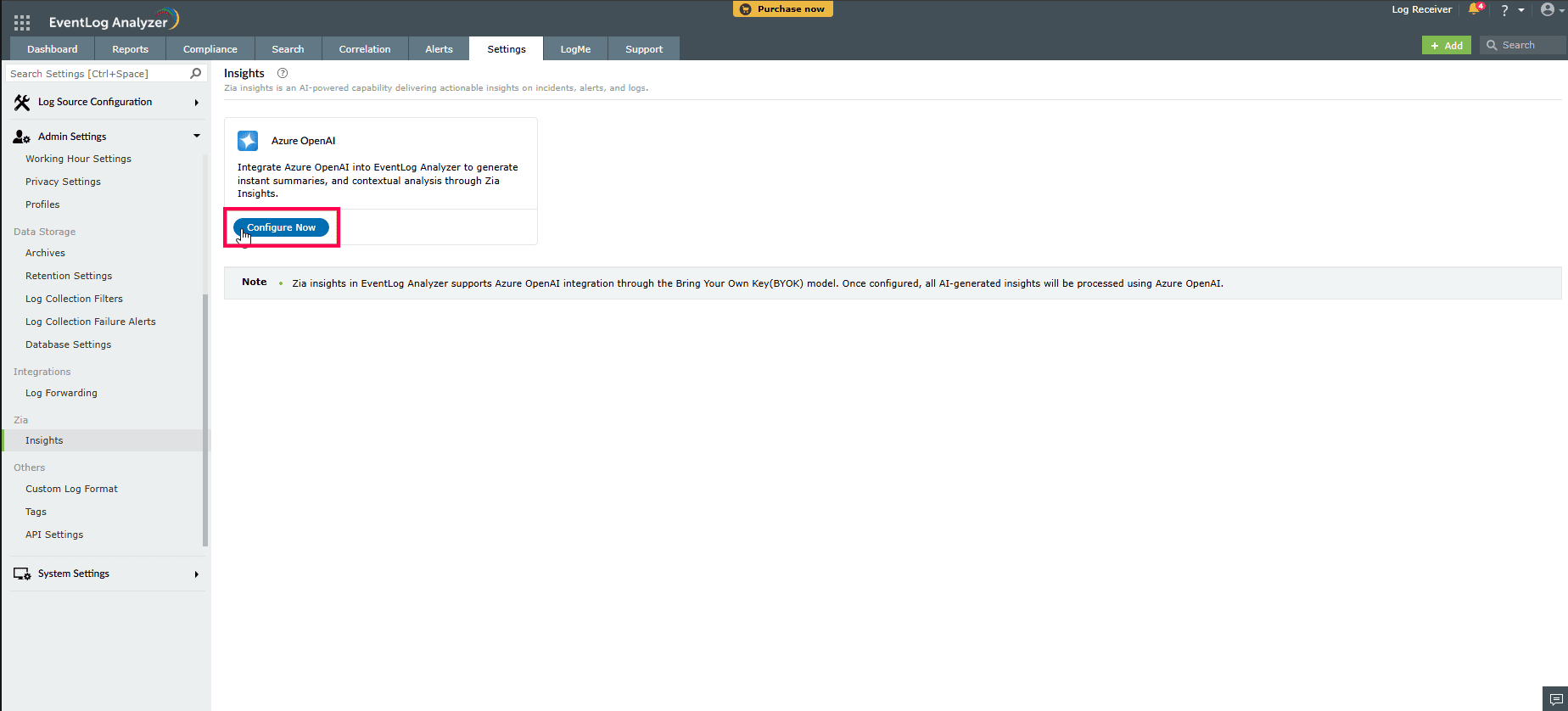The image size is (1568, 711).
Task: Open the LogMe tab
Action: point(575,48)
